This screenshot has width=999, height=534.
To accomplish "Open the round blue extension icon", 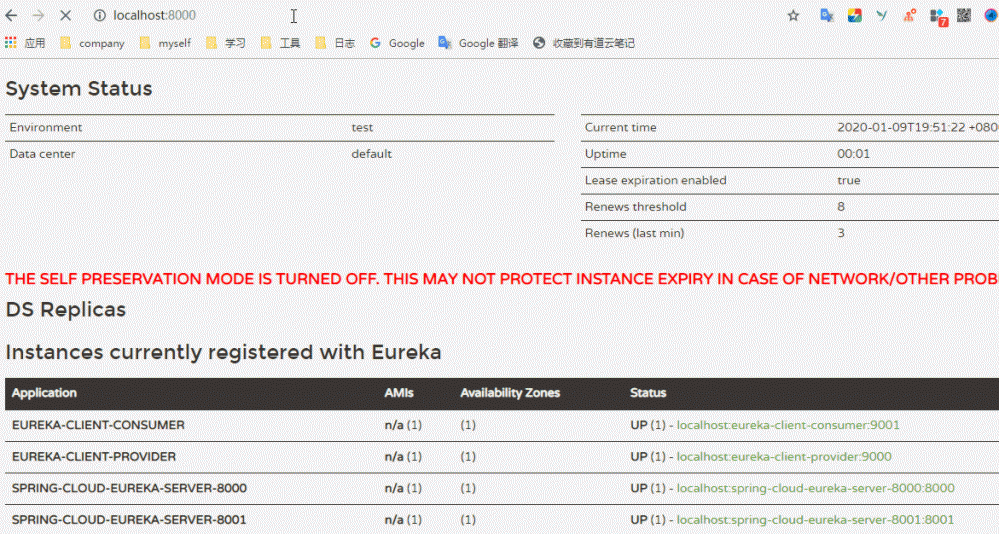I will point(991,15).
